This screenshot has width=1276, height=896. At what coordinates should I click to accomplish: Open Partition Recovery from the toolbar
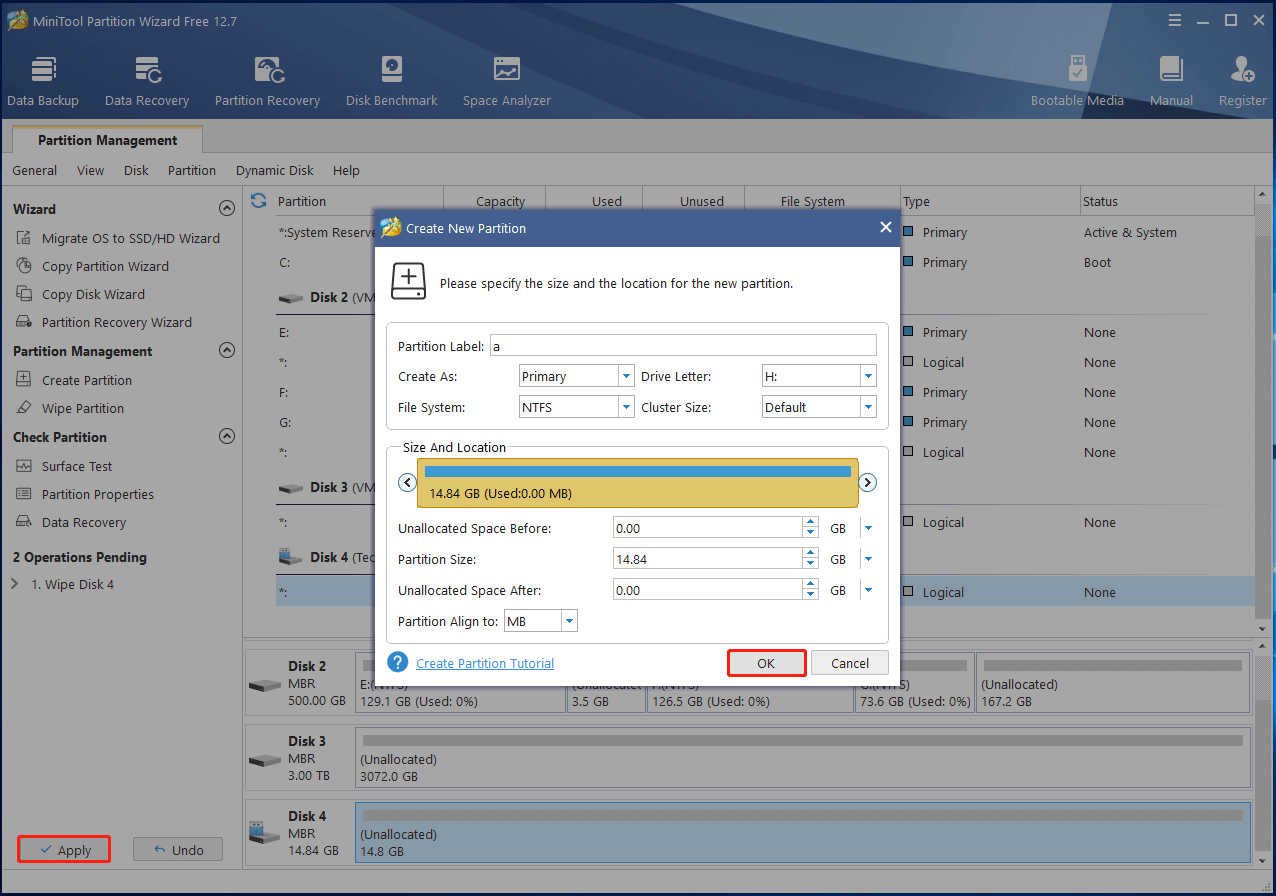click(x=267, y=81)
